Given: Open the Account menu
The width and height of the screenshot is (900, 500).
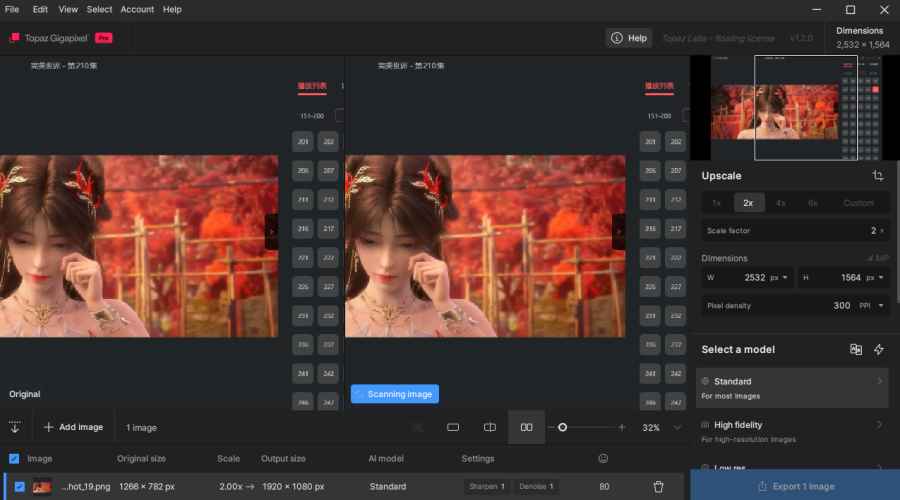Looking at the screenshot, I should [x=137, y=9].
